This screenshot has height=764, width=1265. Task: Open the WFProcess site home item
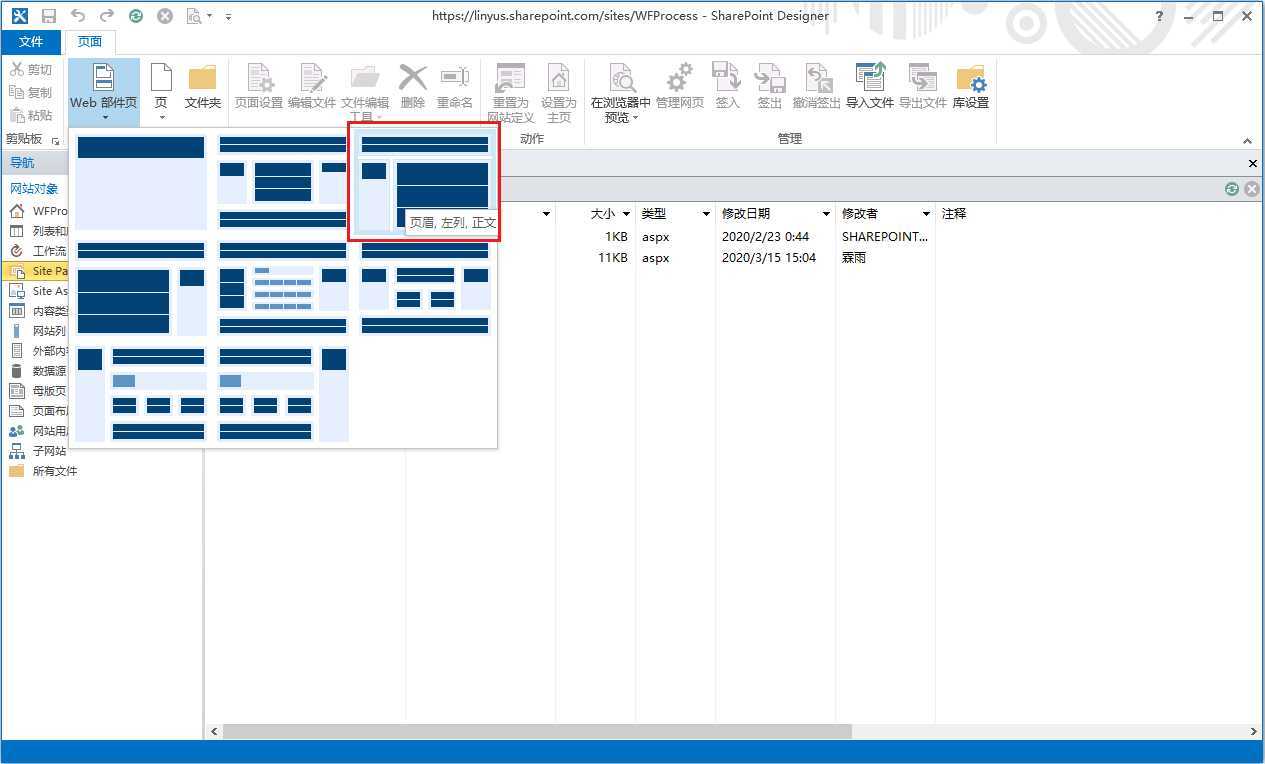pyautogui.click(x=38, y=211)
